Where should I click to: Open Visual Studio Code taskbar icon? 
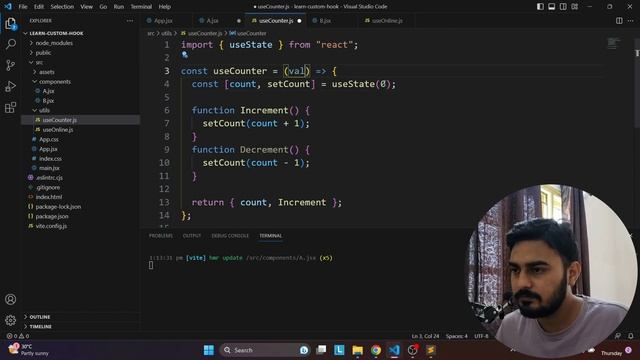(x=394, y=350)
